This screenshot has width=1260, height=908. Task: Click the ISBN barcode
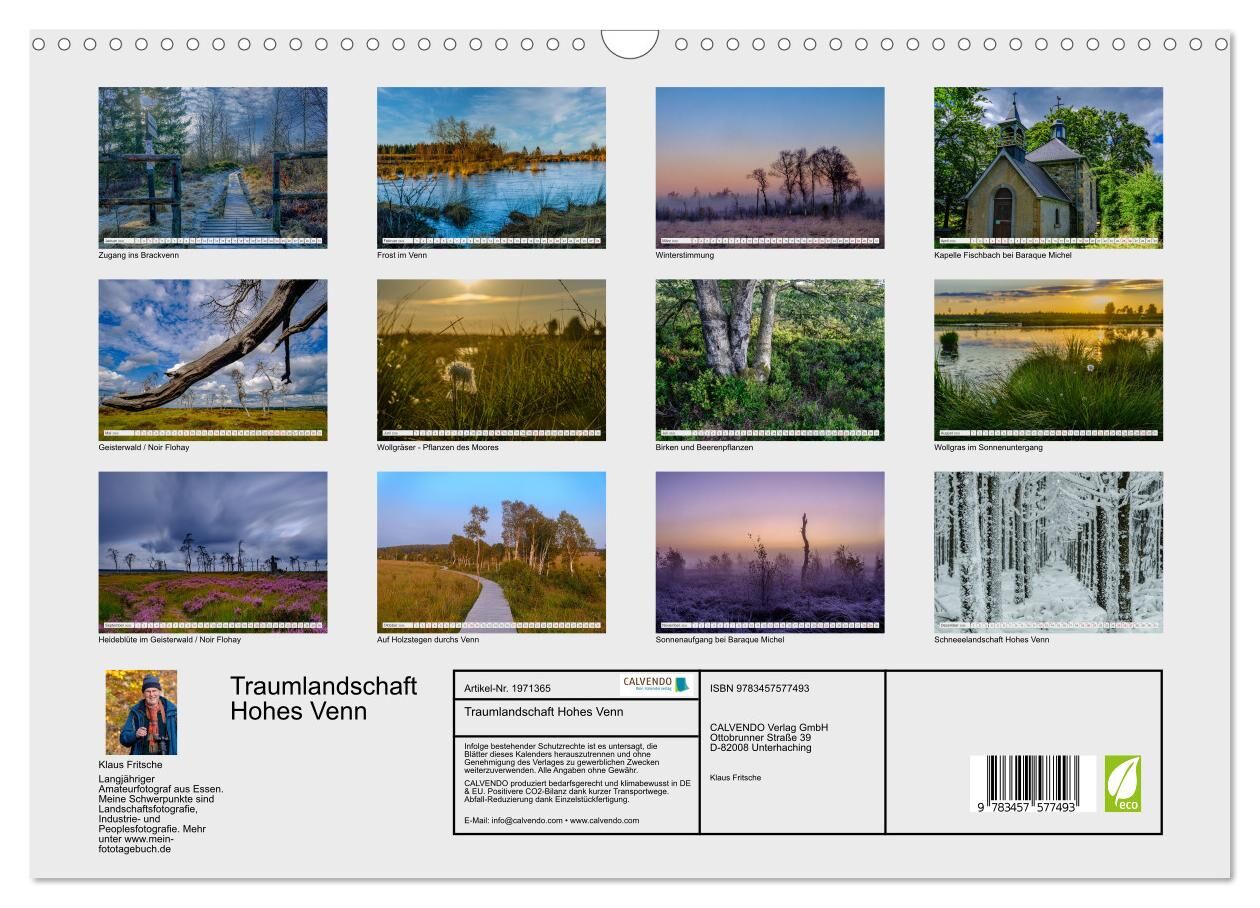click(x=1032, y=783)
